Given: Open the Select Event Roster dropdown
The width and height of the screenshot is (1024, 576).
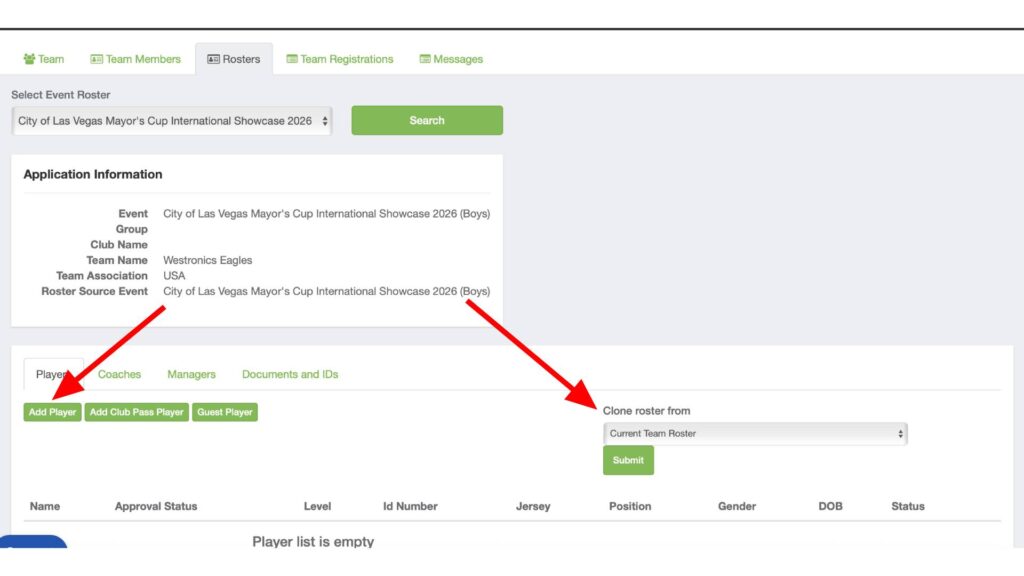Looking at the screenshot, I should pyautogui.click(x=171, y=121).
